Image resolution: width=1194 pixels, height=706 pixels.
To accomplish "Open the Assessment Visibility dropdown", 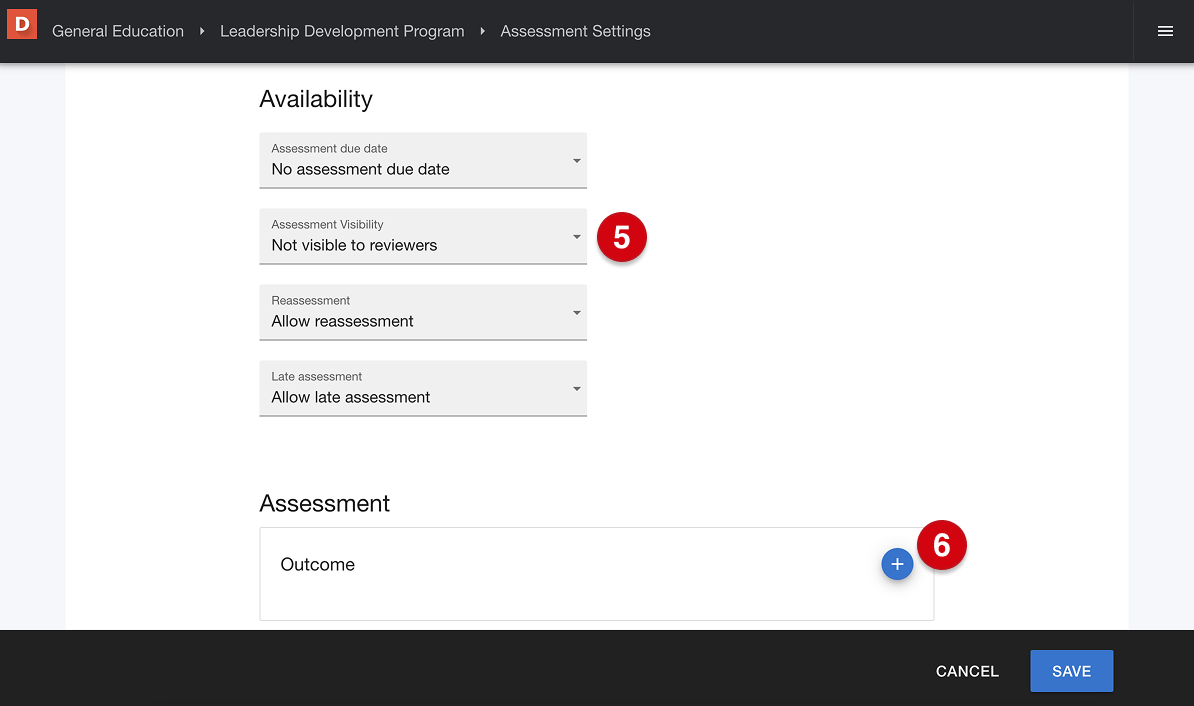I will (x=423, y=236).
